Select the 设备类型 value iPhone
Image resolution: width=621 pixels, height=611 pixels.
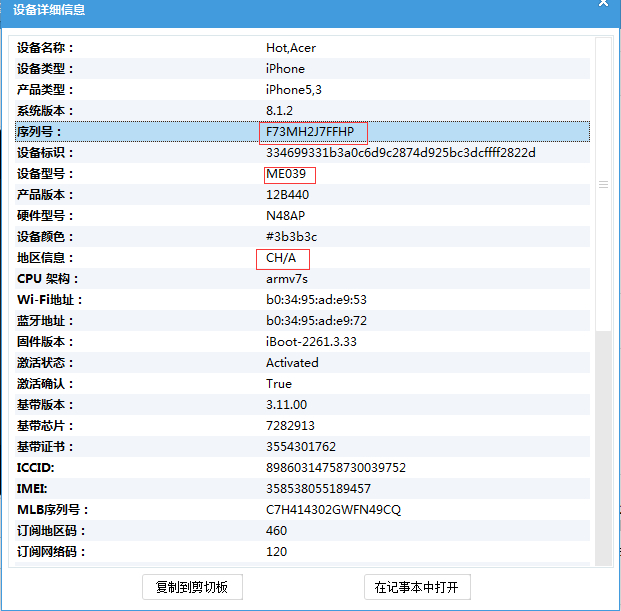285,69
